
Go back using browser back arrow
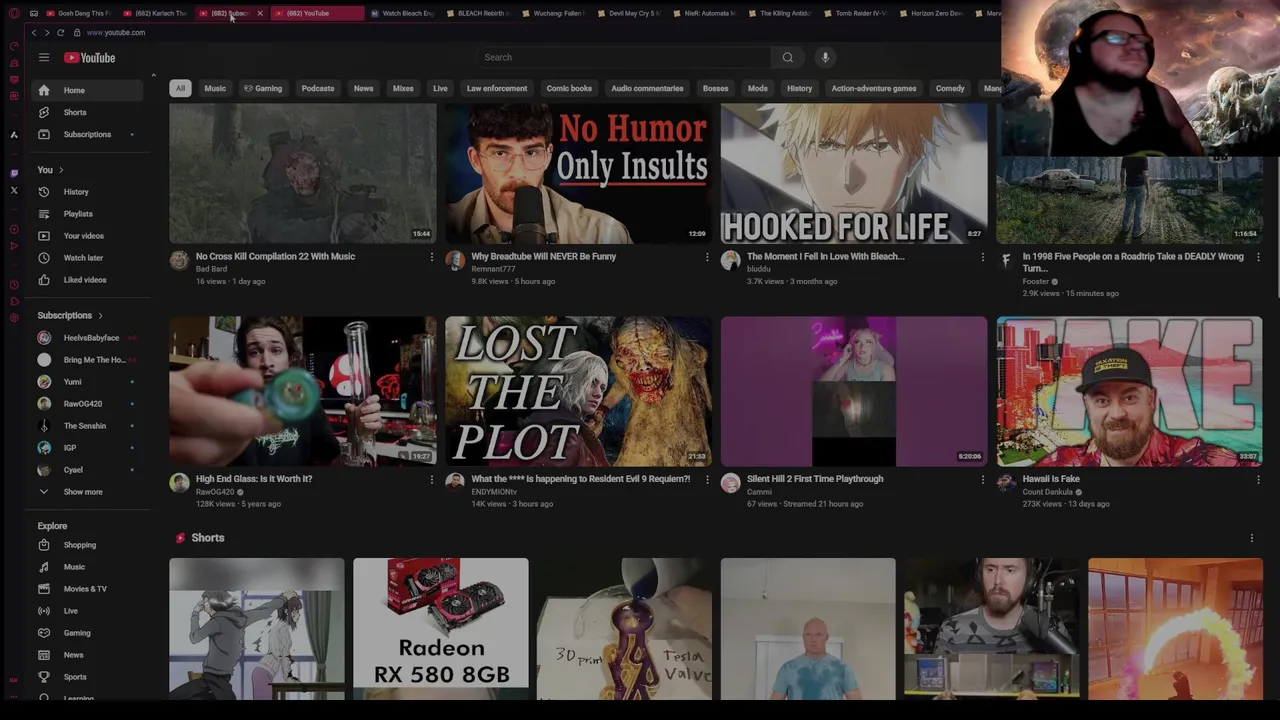(x=33, y=32)
